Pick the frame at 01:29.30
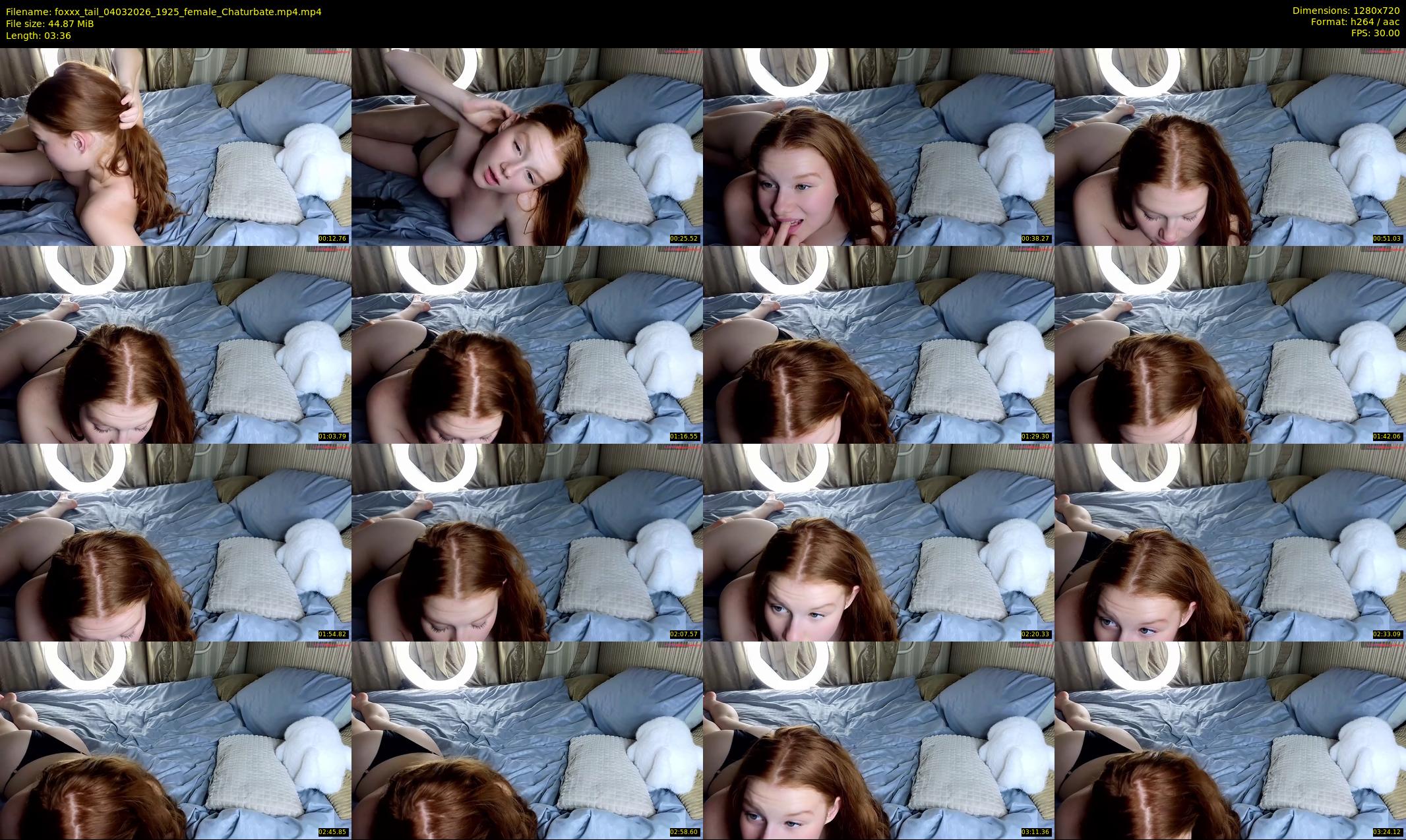1406x840 pixels. pos(878,344)
